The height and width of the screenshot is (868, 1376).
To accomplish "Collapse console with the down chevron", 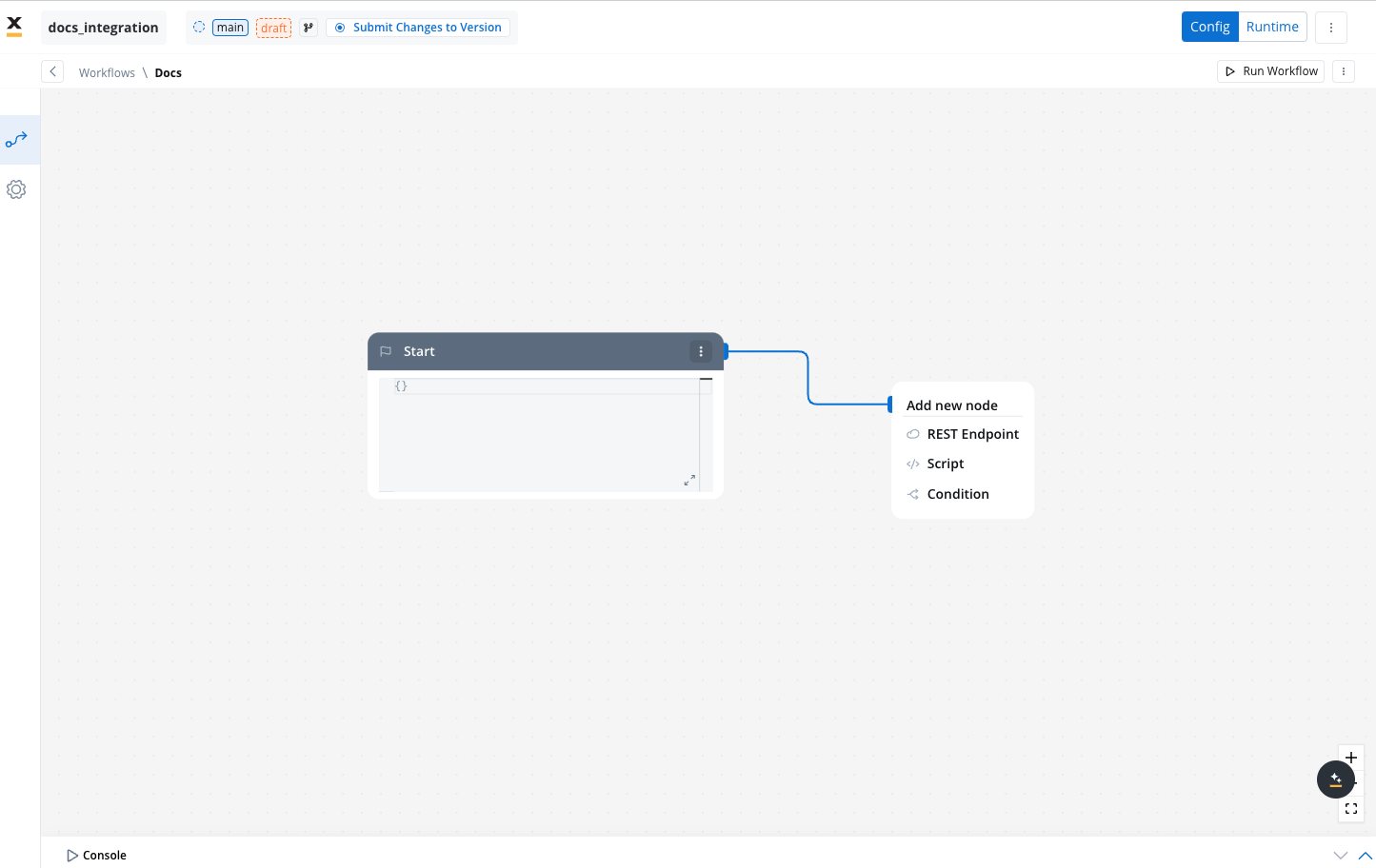I will [x=1341, y=856].
